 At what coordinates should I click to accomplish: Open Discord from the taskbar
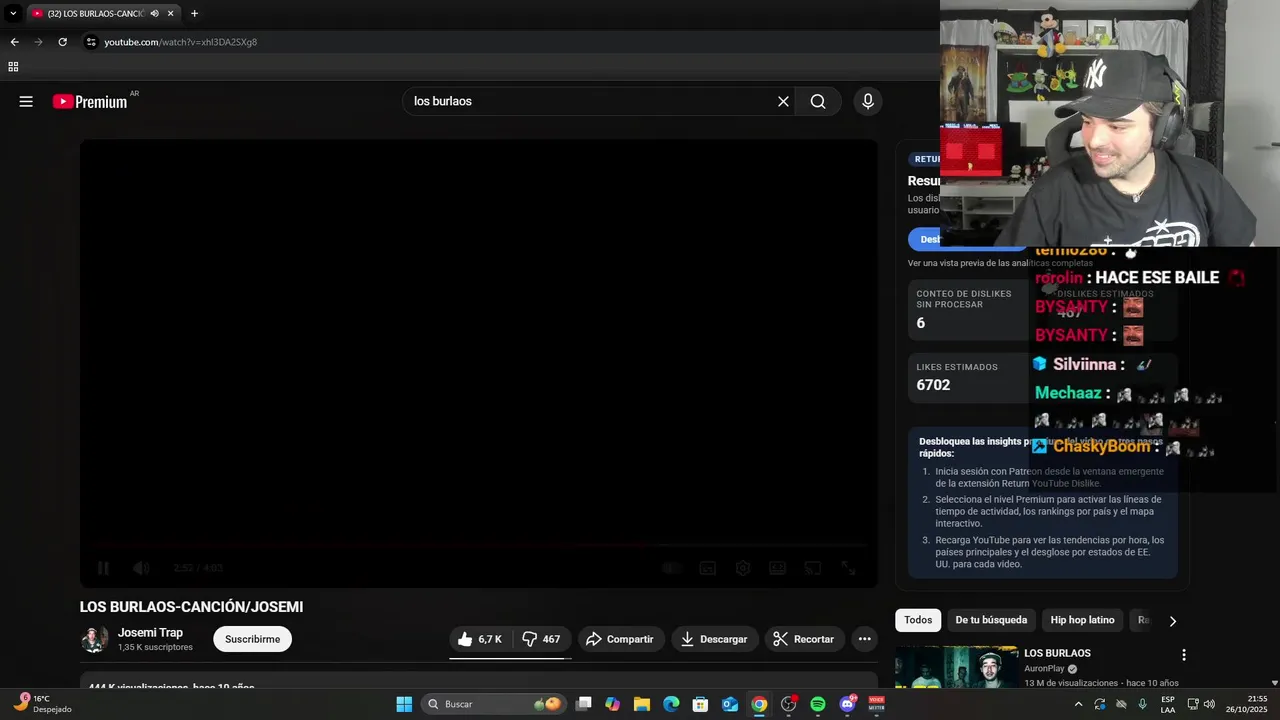pos(848,704)
